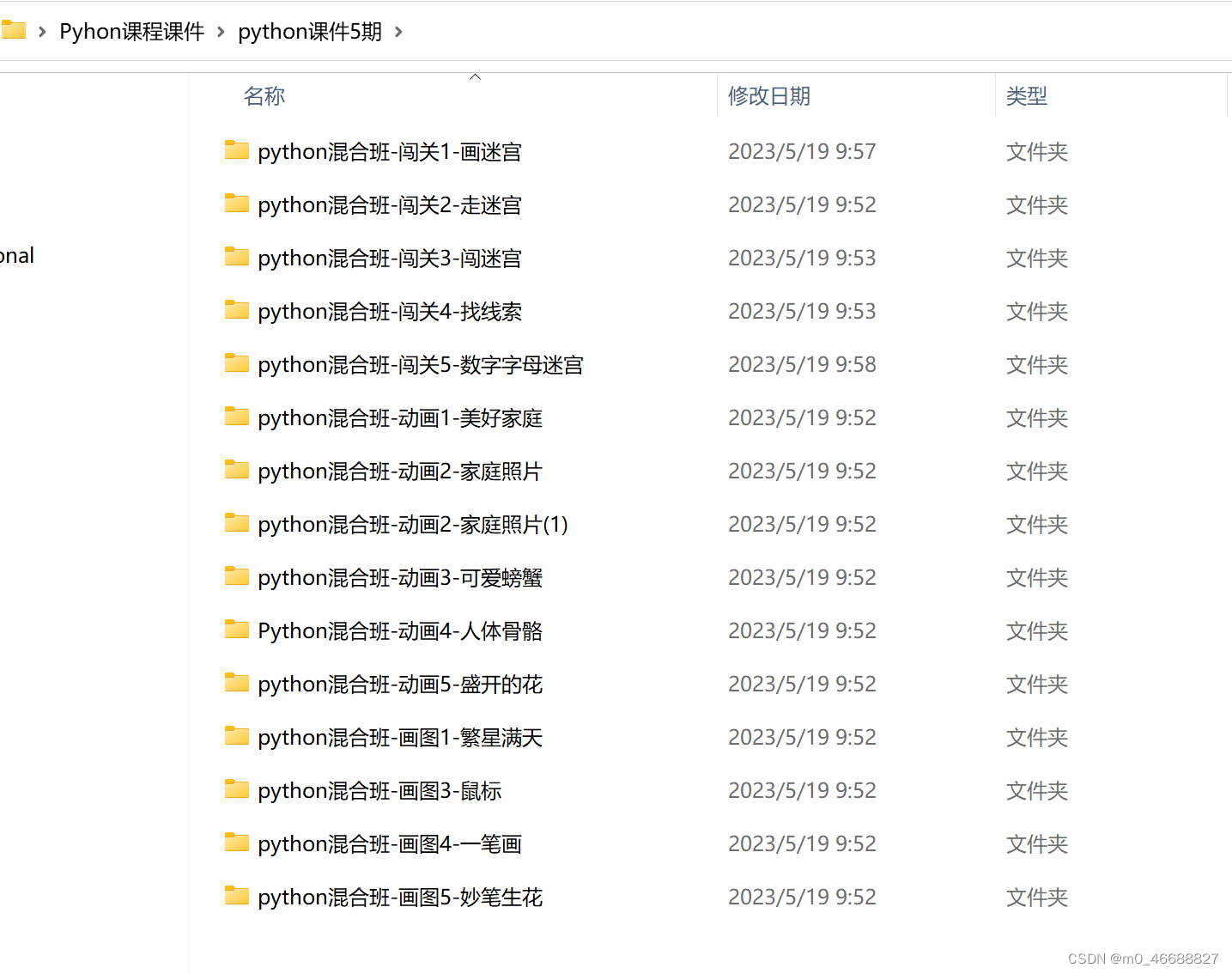The height and width of the screenshot is (974, 1232).
Task: Click modified date of 画图5-妙笔生花 row
Action: pyautogui.click(x=802, y=898)
